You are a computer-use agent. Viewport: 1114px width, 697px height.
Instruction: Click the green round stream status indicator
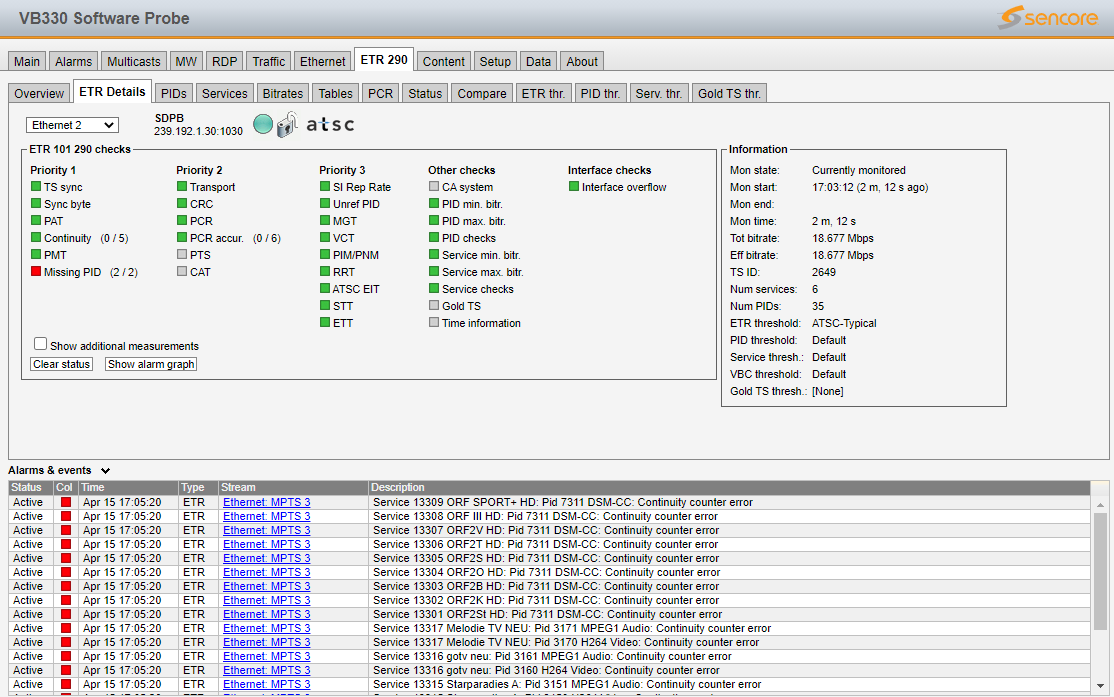coord(263,124)
